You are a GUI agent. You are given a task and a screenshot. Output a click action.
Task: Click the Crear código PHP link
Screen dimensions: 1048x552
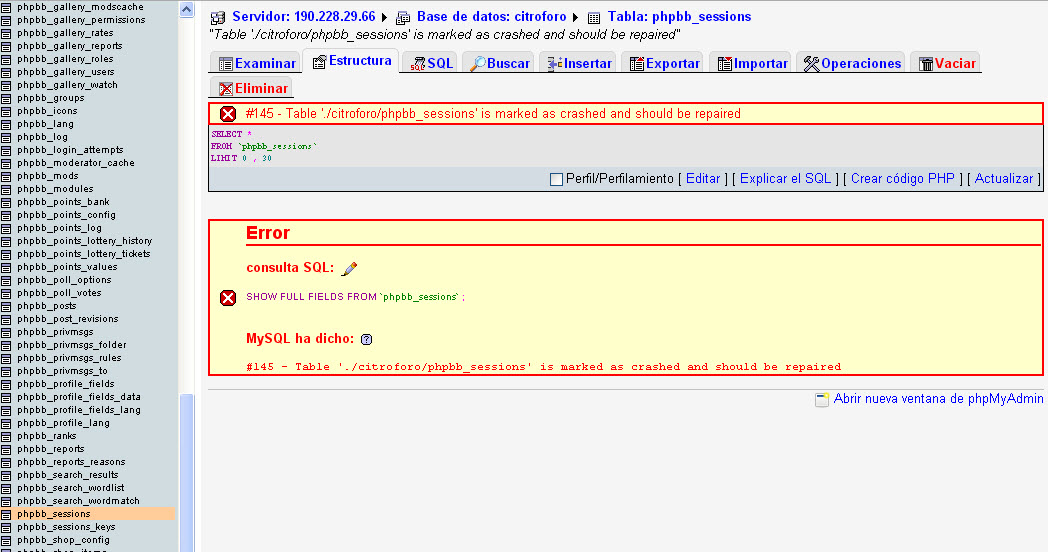(x=902, y=179)
